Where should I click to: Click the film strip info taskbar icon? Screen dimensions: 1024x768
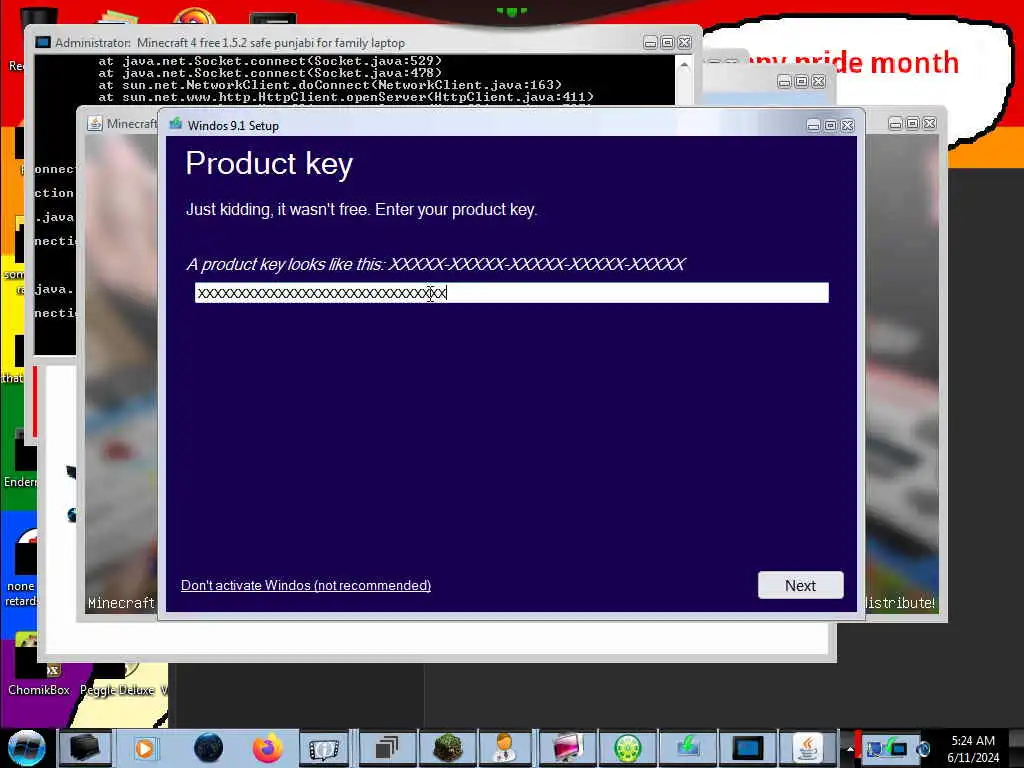click(x=324, y=749)
